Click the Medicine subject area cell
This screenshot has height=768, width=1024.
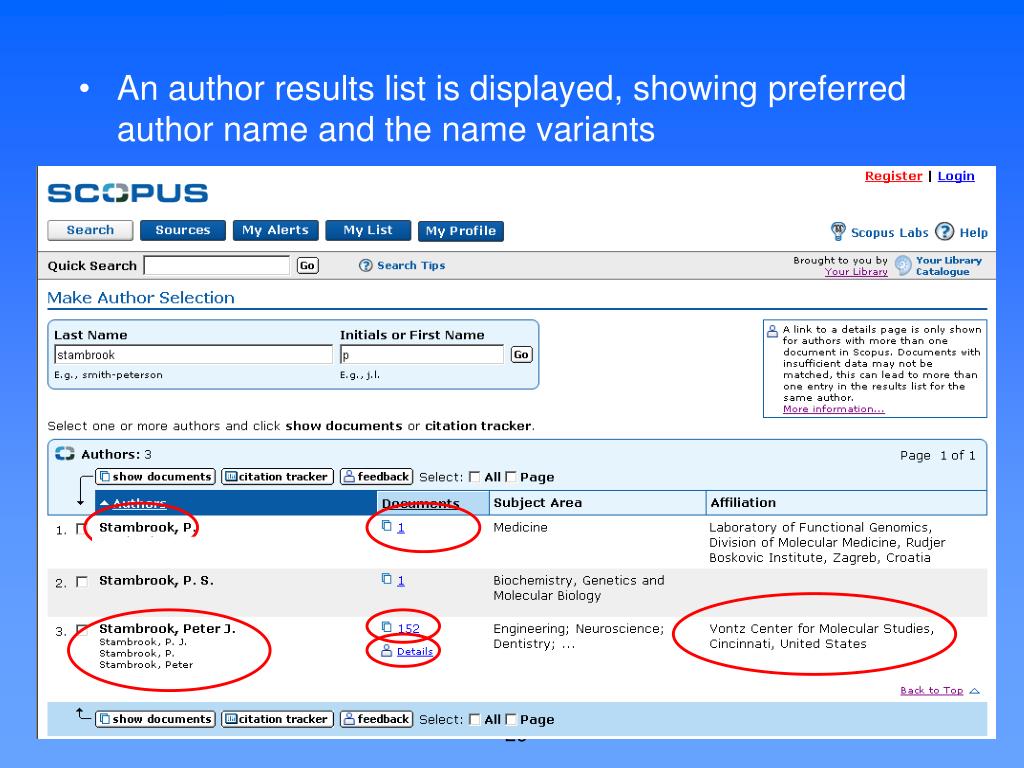point(520,527)
